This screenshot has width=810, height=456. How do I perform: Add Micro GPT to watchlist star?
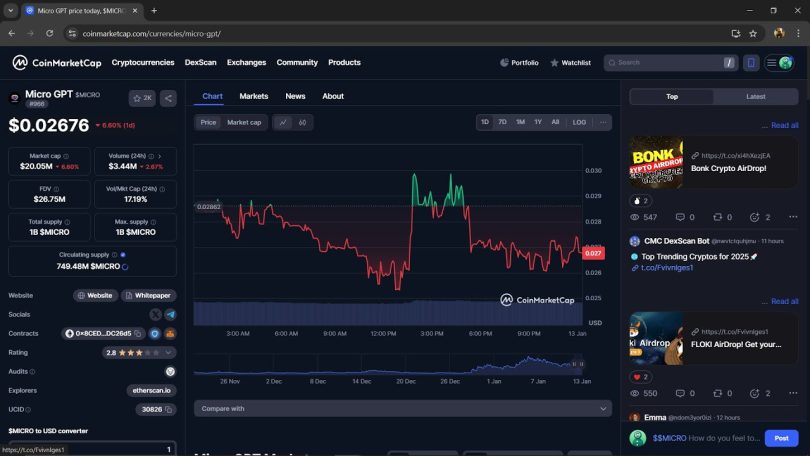click(x=142, y=98)
